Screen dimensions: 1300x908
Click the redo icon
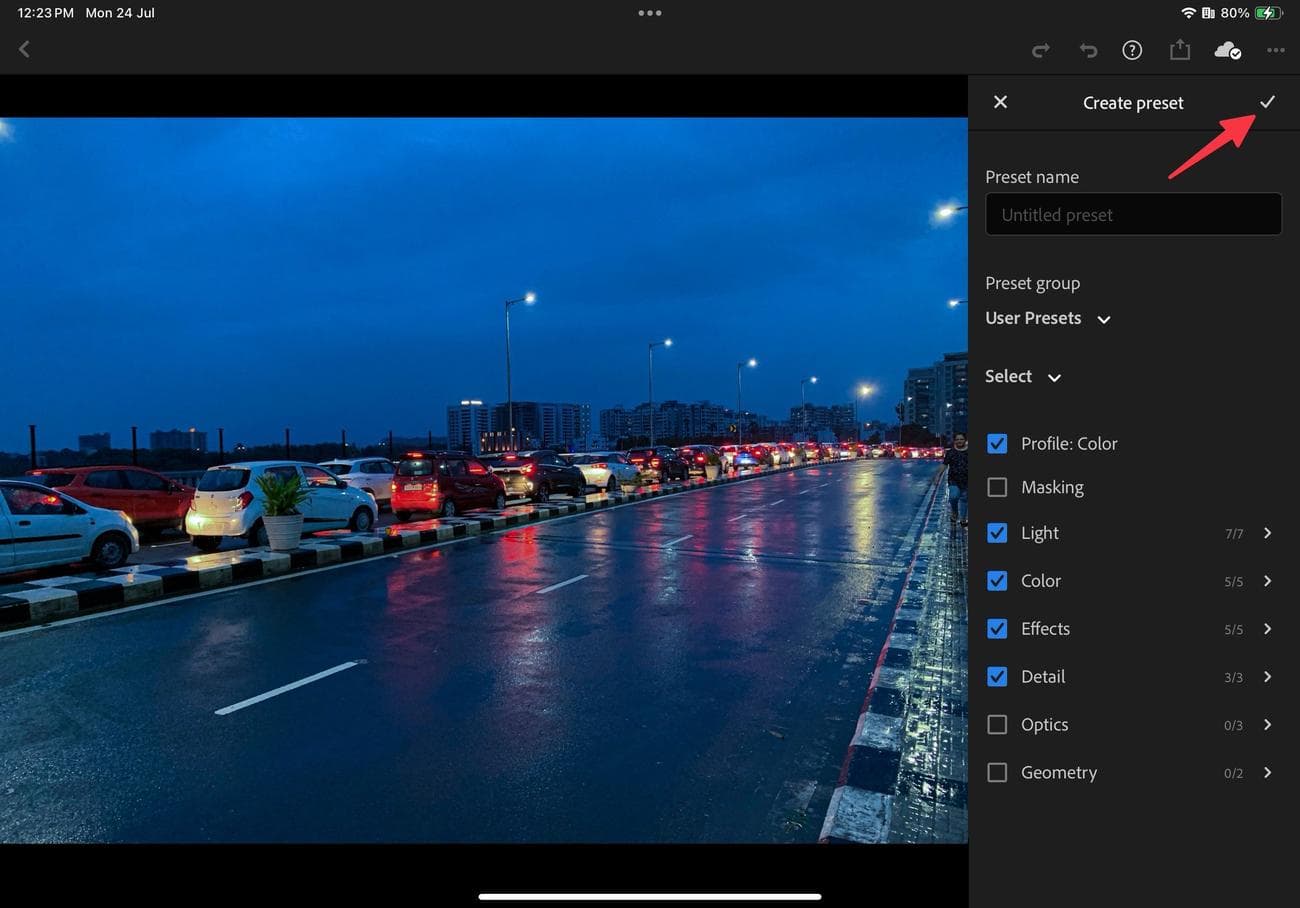(1040, 49)
